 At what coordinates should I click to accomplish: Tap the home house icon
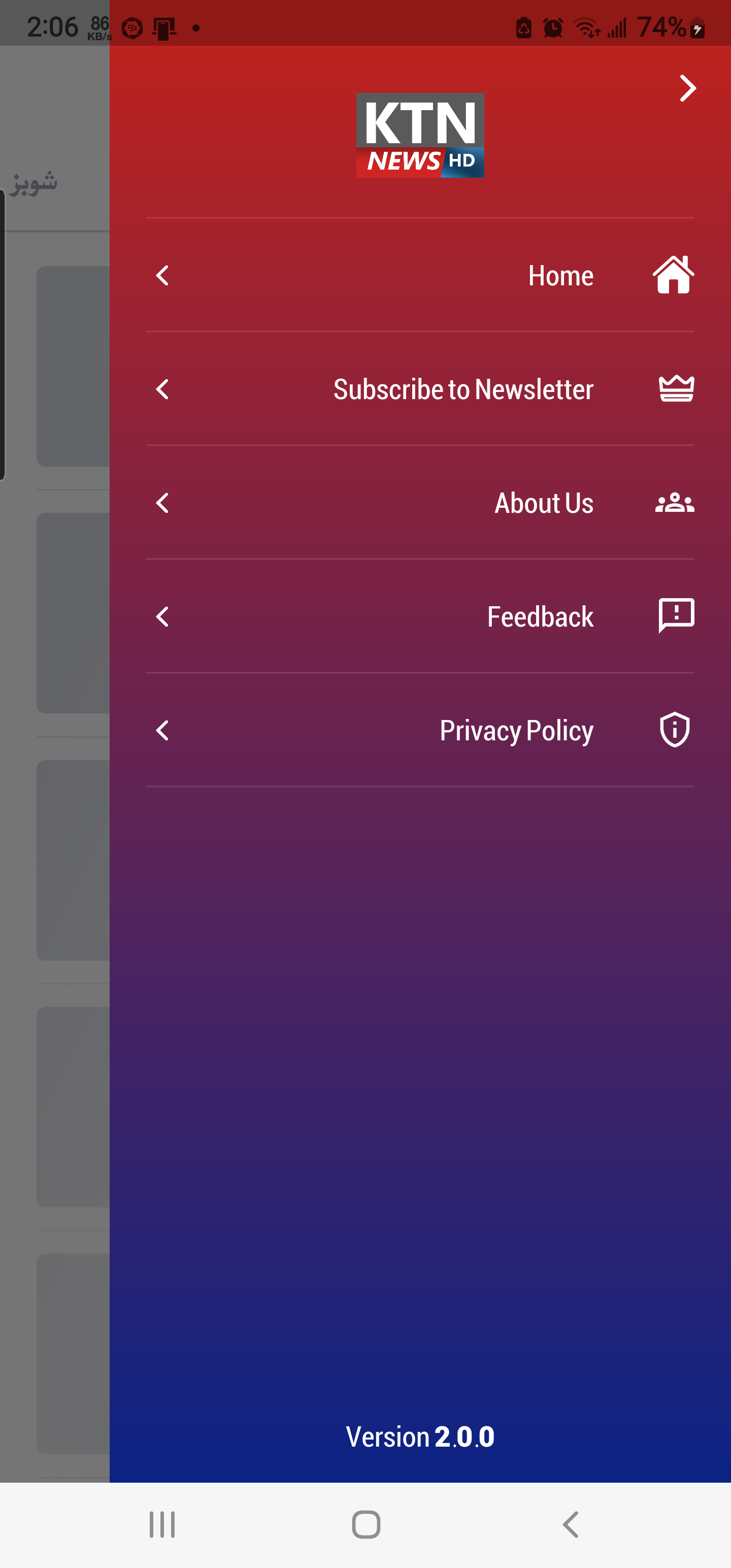673,275
